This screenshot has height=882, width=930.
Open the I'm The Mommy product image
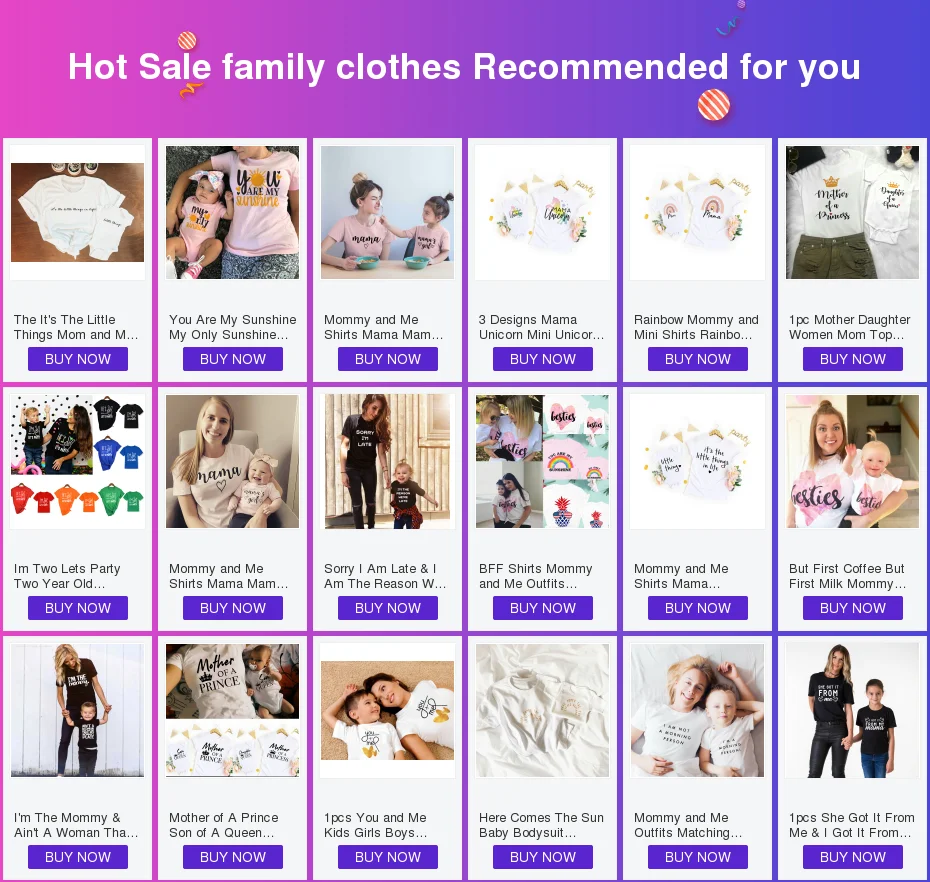click(78, 710)
